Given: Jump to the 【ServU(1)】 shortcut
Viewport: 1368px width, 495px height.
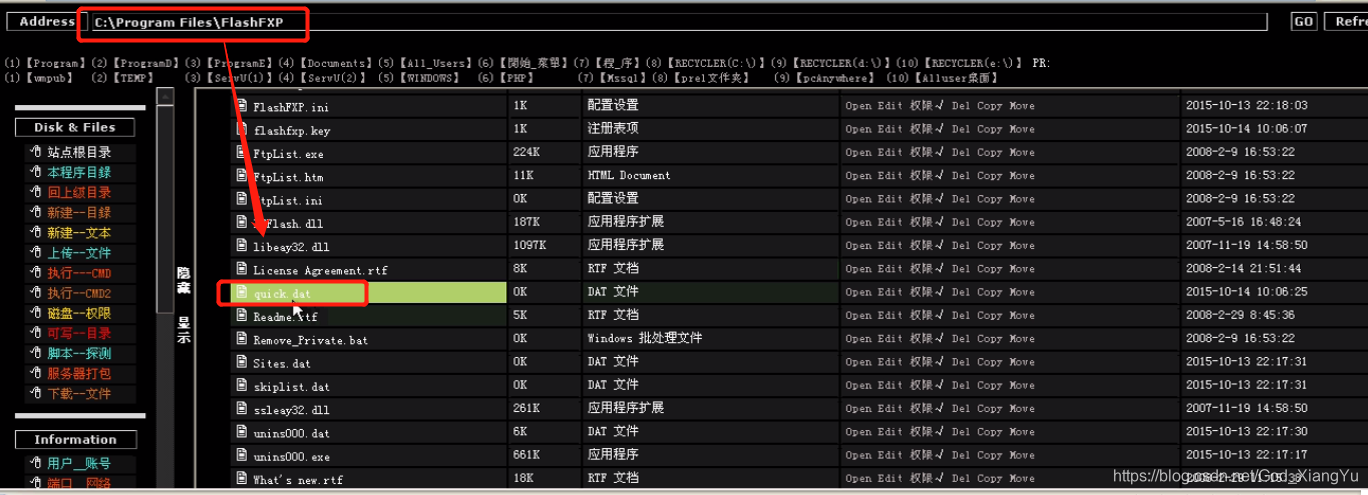Looking at the screenshot, I should tap(240, 78).
